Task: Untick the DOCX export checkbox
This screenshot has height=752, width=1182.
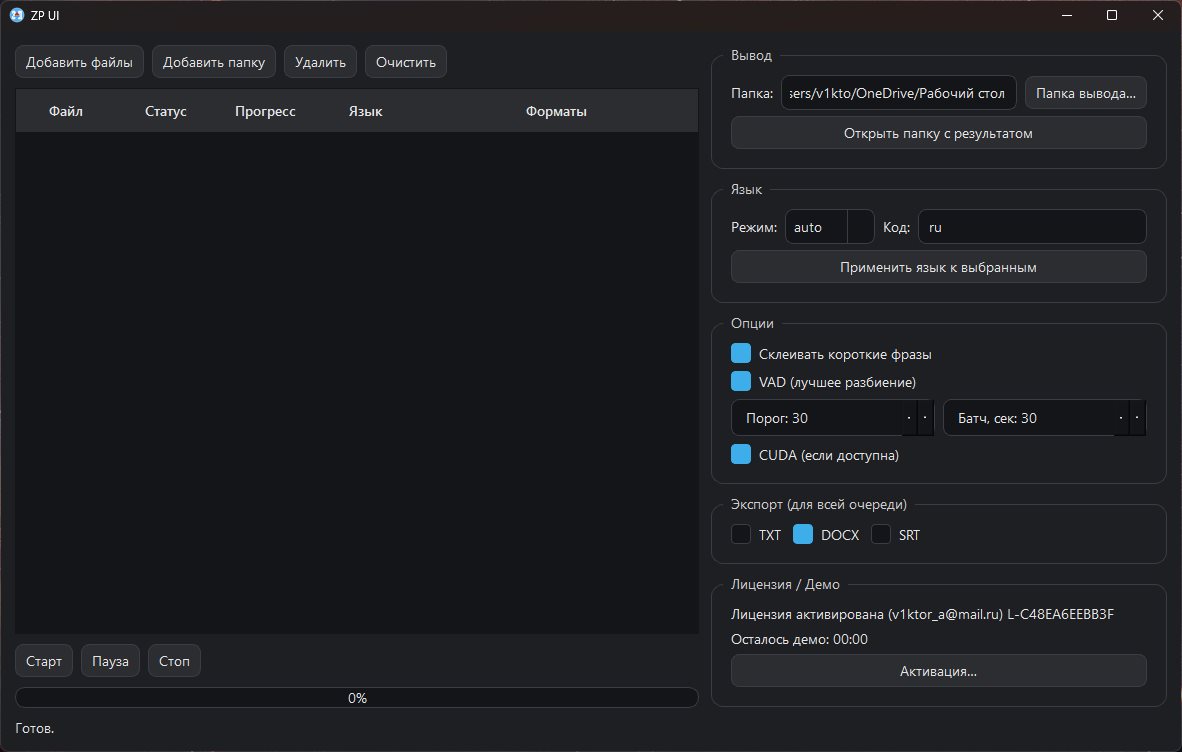Action: (803, 535)
